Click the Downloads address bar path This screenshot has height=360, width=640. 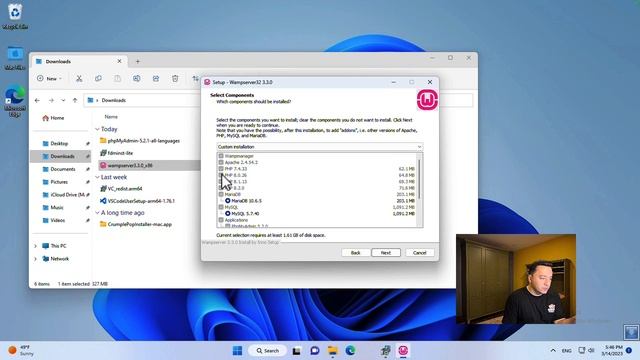pyautogui.click(x=113, y=100)
